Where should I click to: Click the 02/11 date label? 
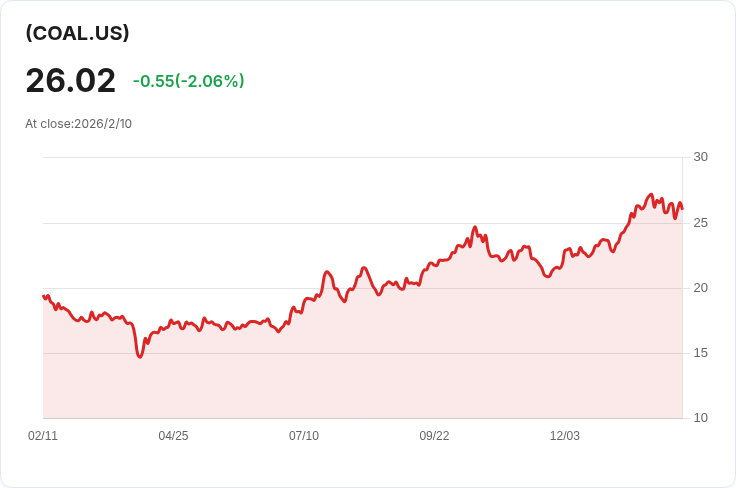point(43,436)
